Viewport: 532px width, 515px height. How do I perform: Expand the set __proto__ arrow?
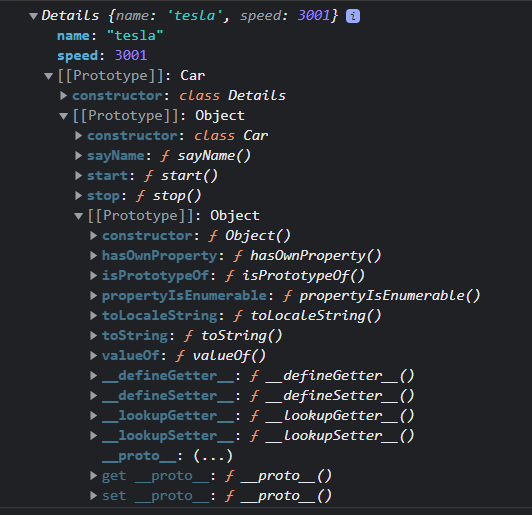pyautogui.click(x=93, y=496)
